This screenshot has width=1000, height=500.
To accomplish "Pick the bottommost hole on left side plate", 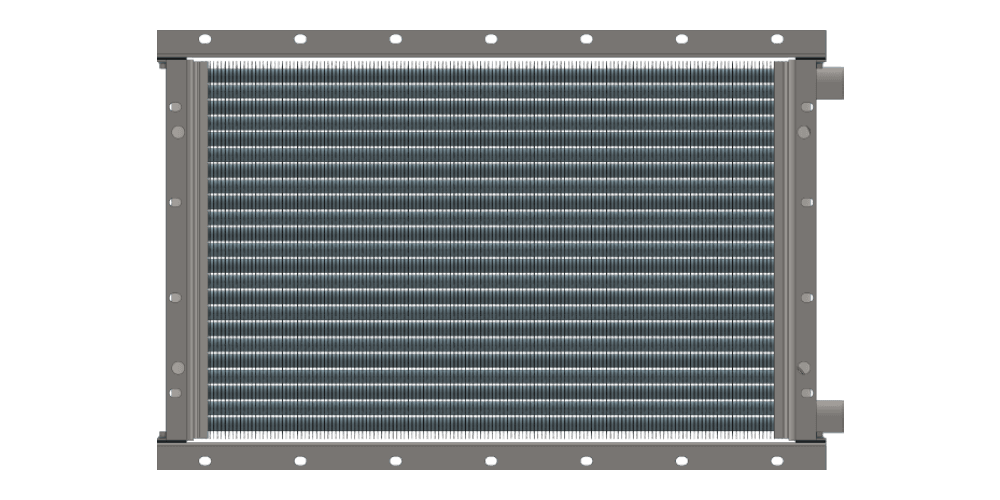I will click(x=176, y=393).
